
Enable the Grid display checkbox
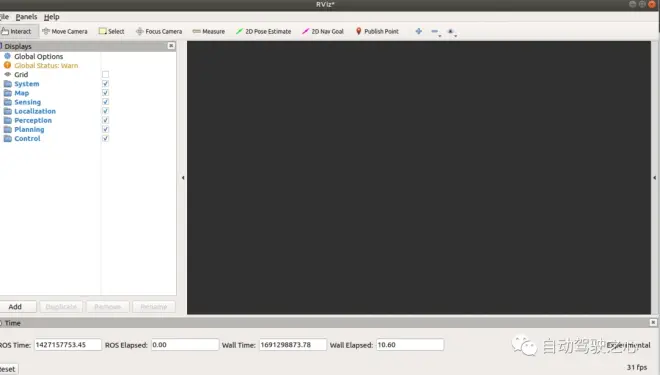[105, 74]
